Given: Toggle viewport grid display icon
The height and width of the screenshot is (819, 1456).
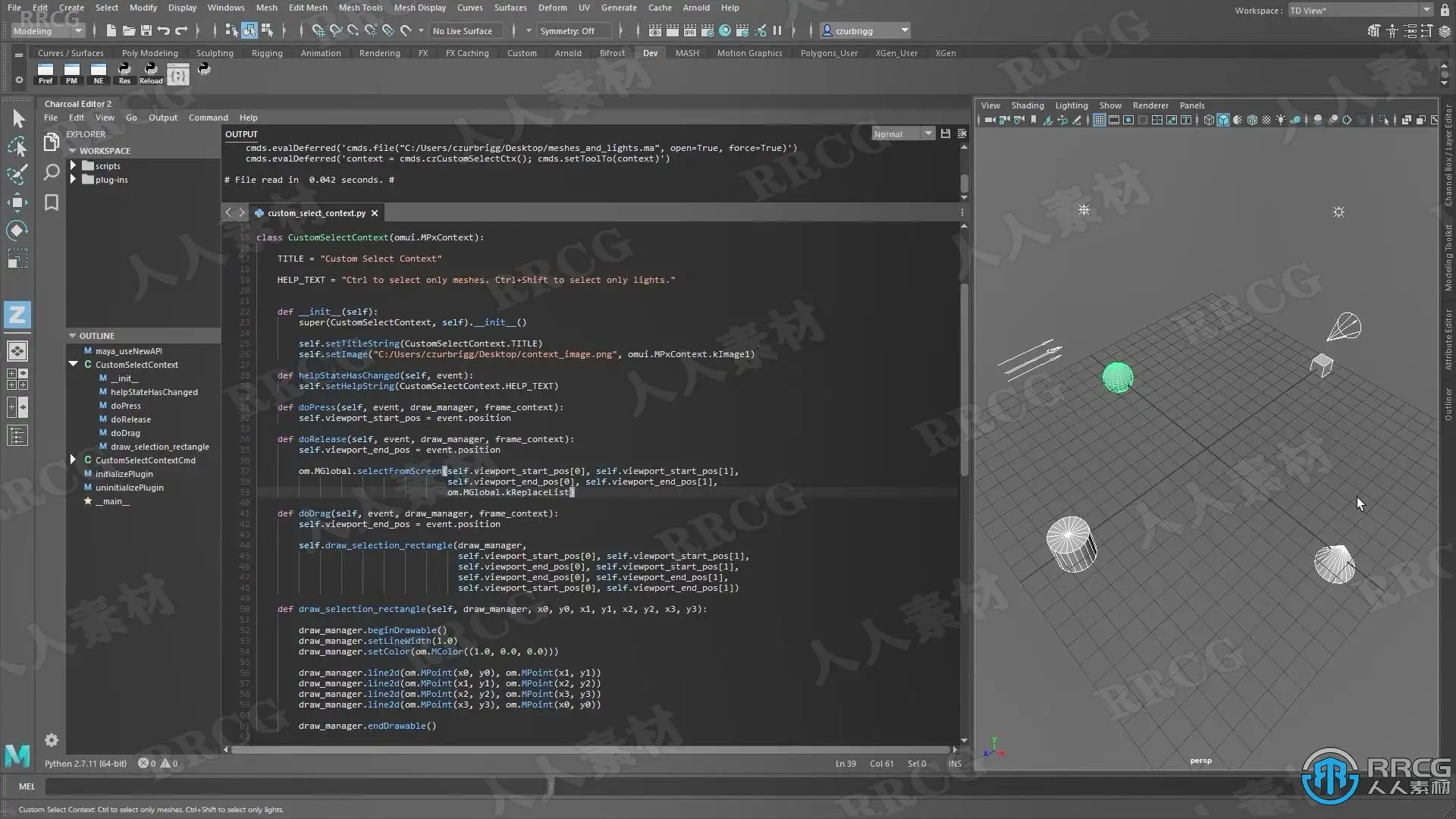Looking at the screenshot, I should (x=1099, y=120).
